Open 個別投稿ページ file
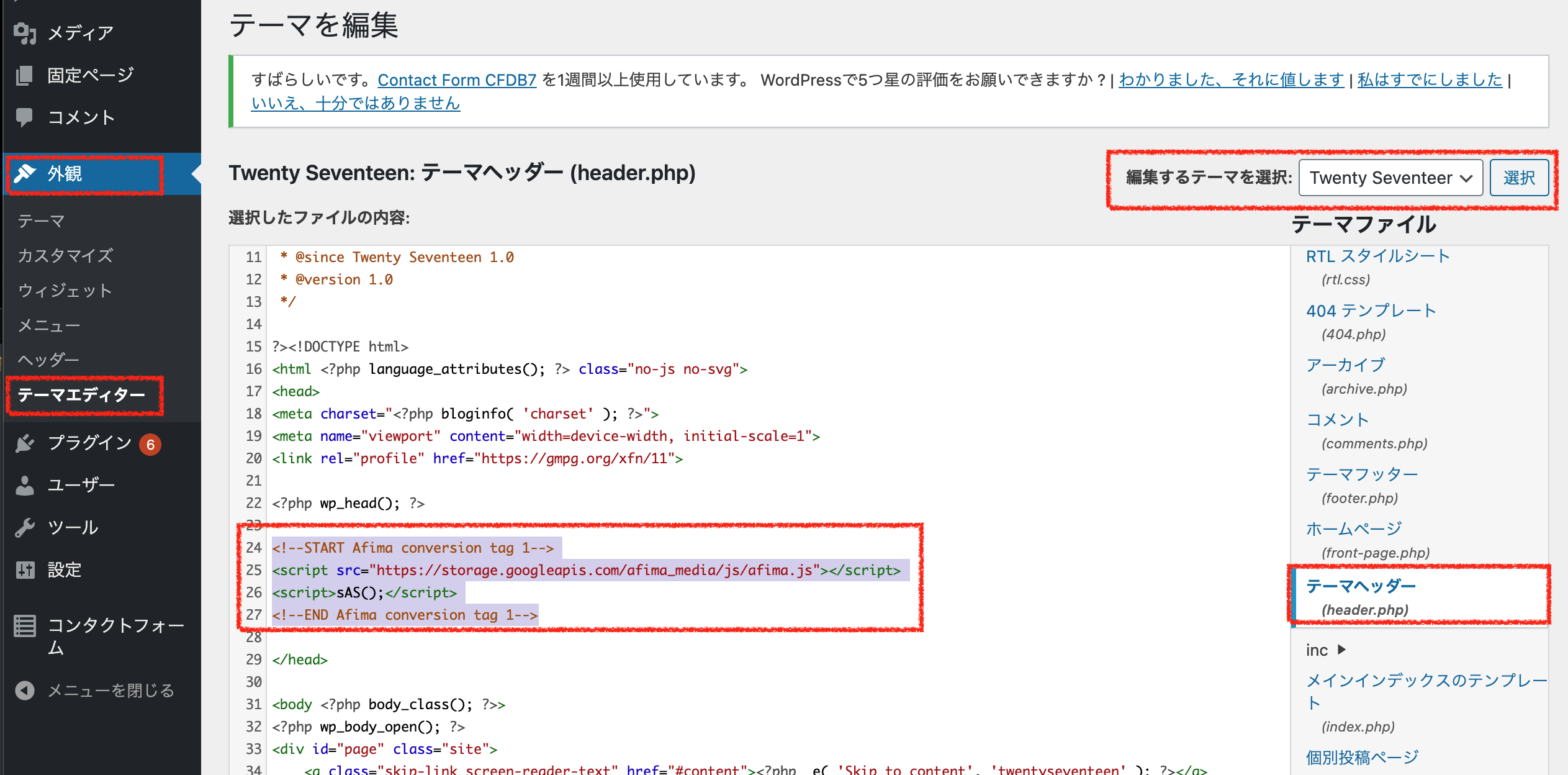Screen dimensions: 1568x775 (1362, 758)
